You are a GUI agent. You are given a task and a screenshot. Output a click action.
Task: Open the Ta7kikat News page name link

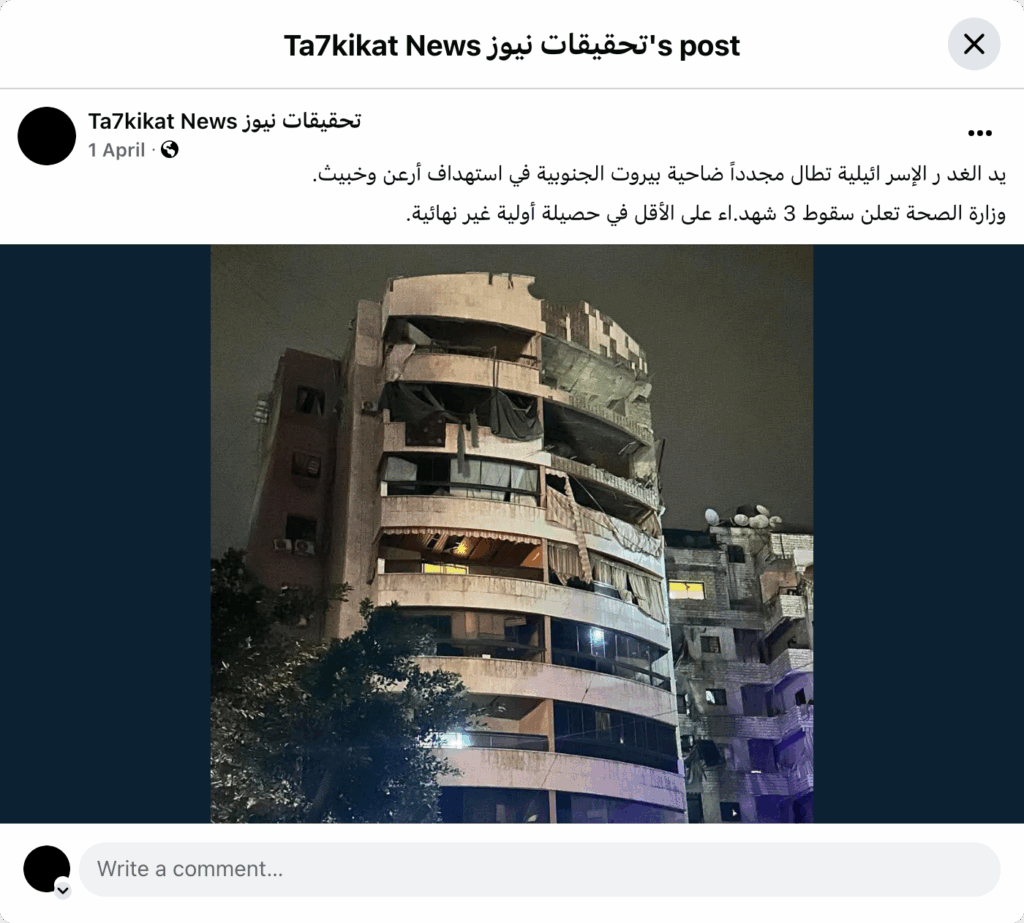coord(224,121)
